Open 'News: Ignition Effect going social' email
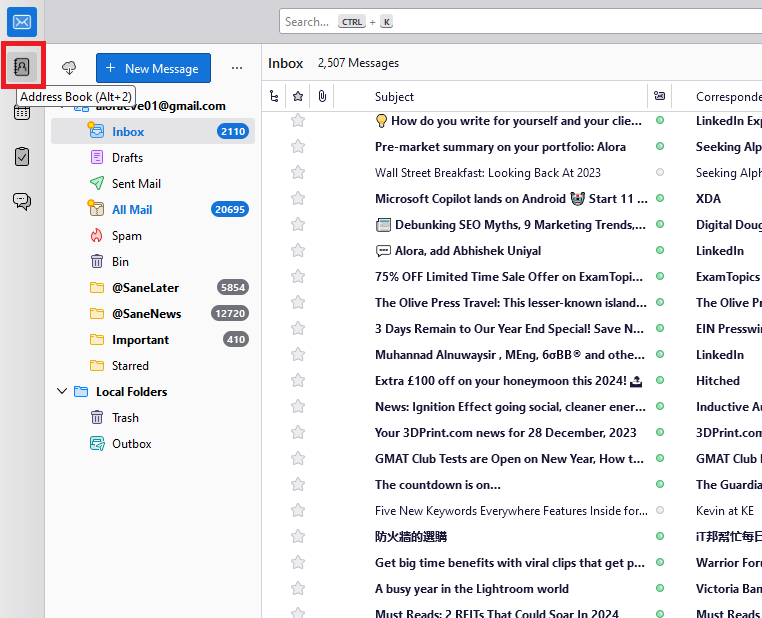This screenshot has height=618, width=762. click(510, 407)
